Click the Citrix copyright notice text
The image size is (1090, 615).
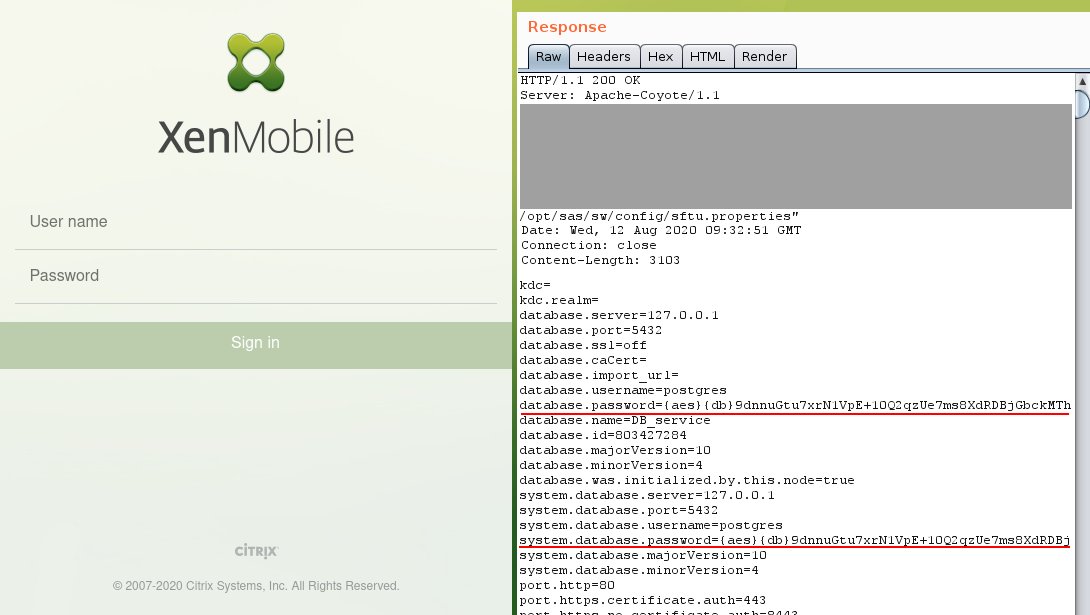click(255, 585)
